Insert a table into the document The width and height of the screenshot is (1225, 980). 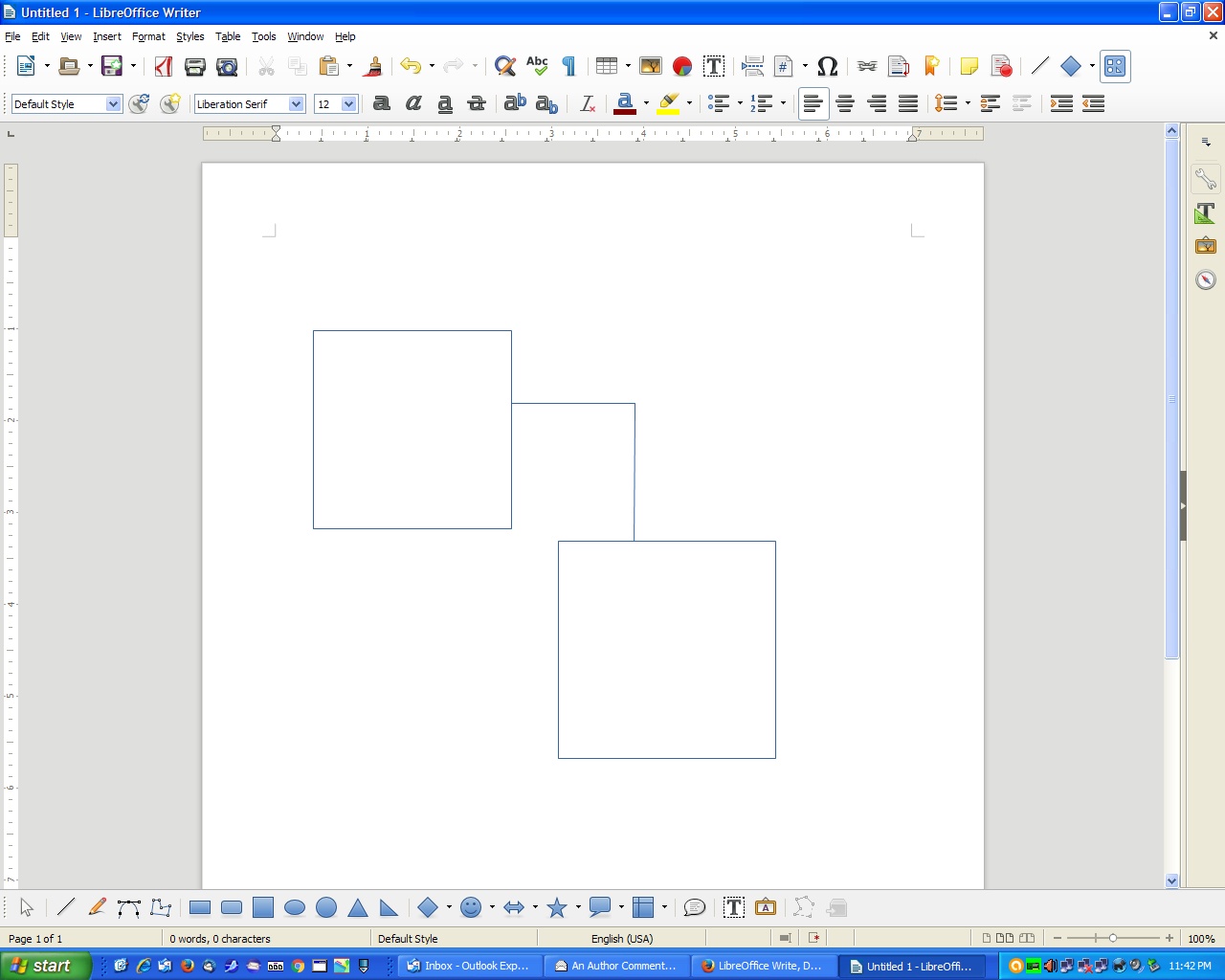coord(607,66)
